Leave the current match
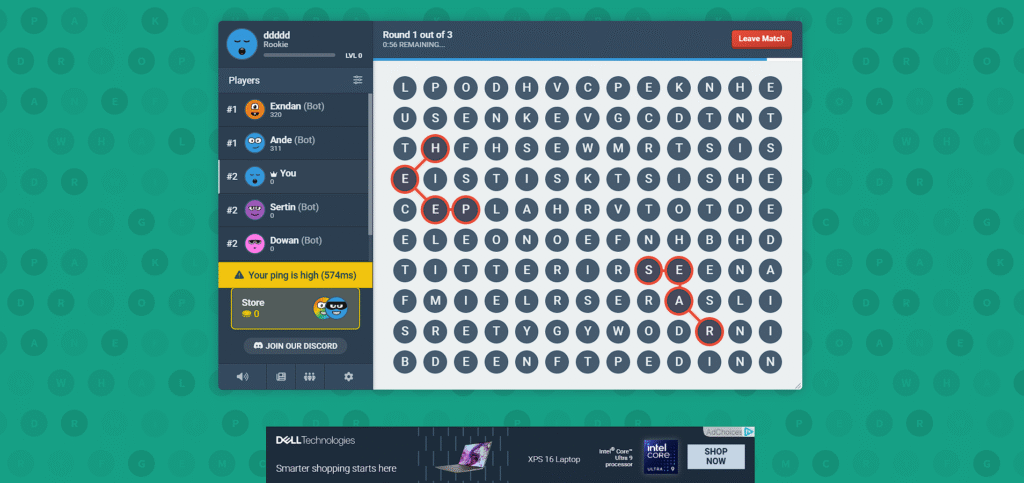Screen dimensions: 1024x483 761,39
